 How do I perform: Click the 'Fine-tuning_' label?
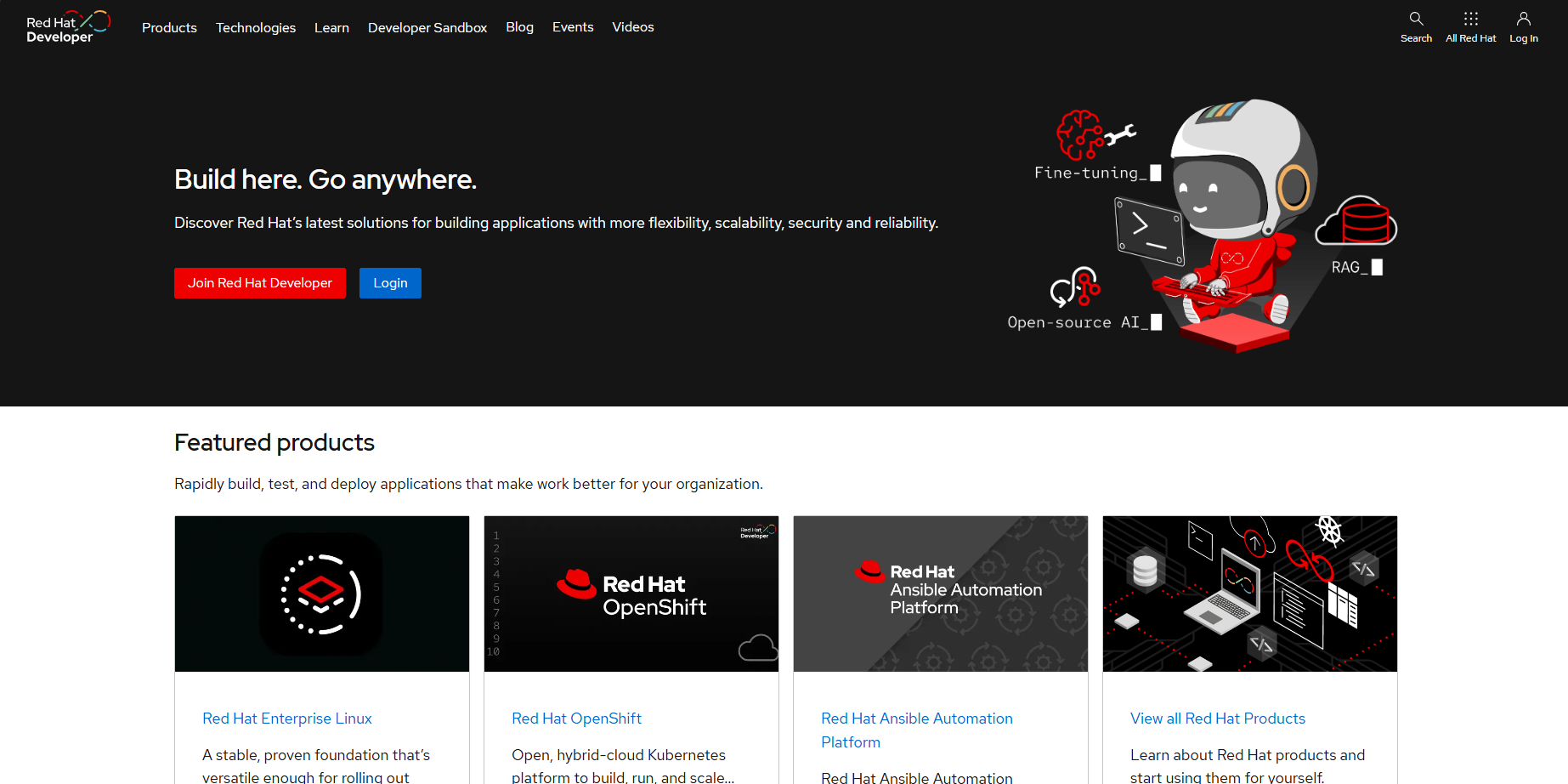coord(1097,173)
